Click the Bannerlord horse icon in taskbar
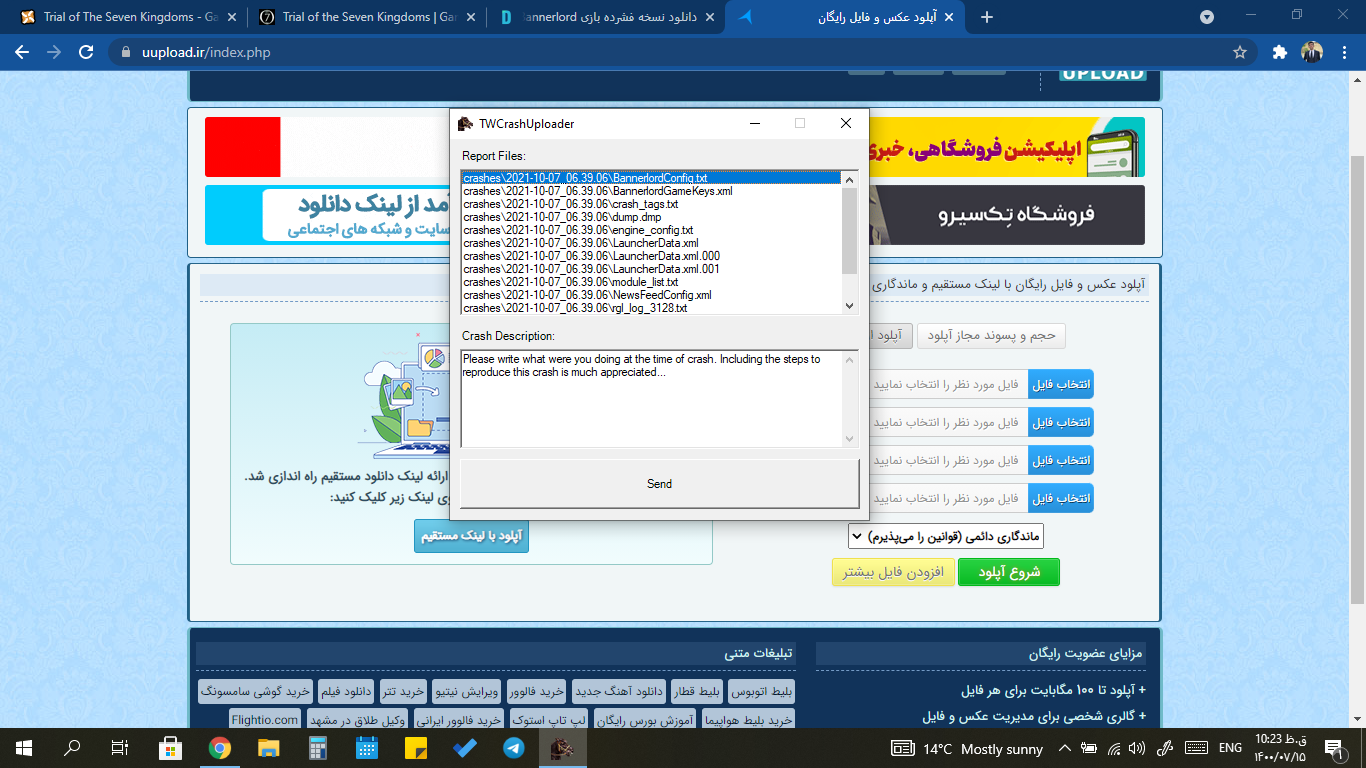1366x768 pixels. (562, 747)
